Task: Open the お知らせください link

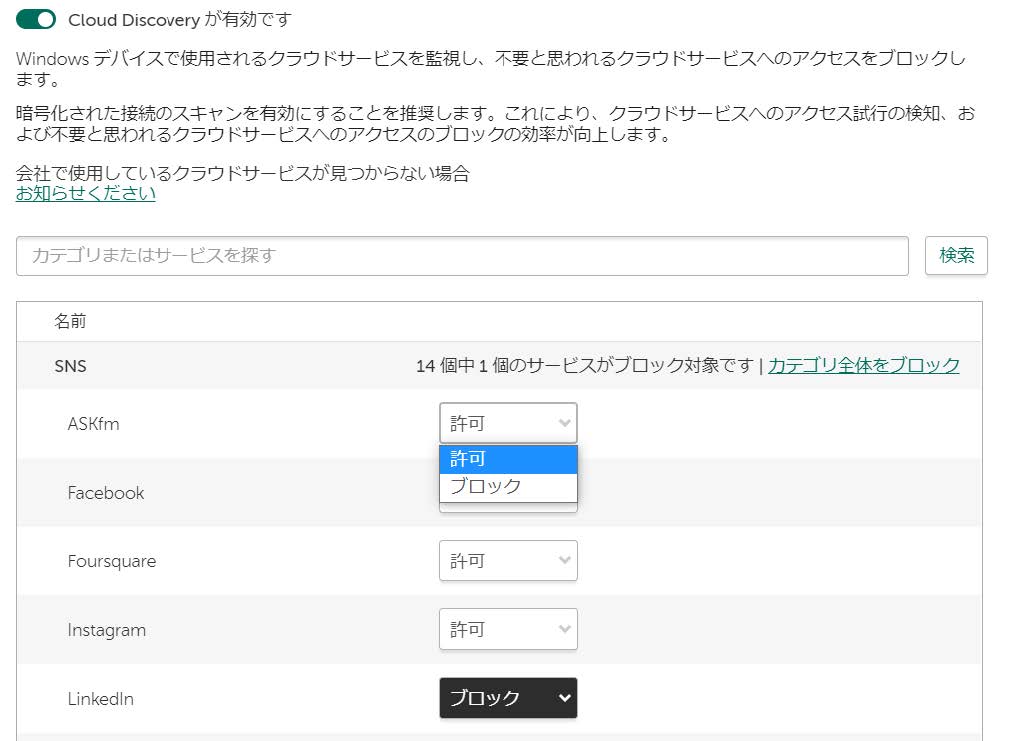Action: coord(86,193)
